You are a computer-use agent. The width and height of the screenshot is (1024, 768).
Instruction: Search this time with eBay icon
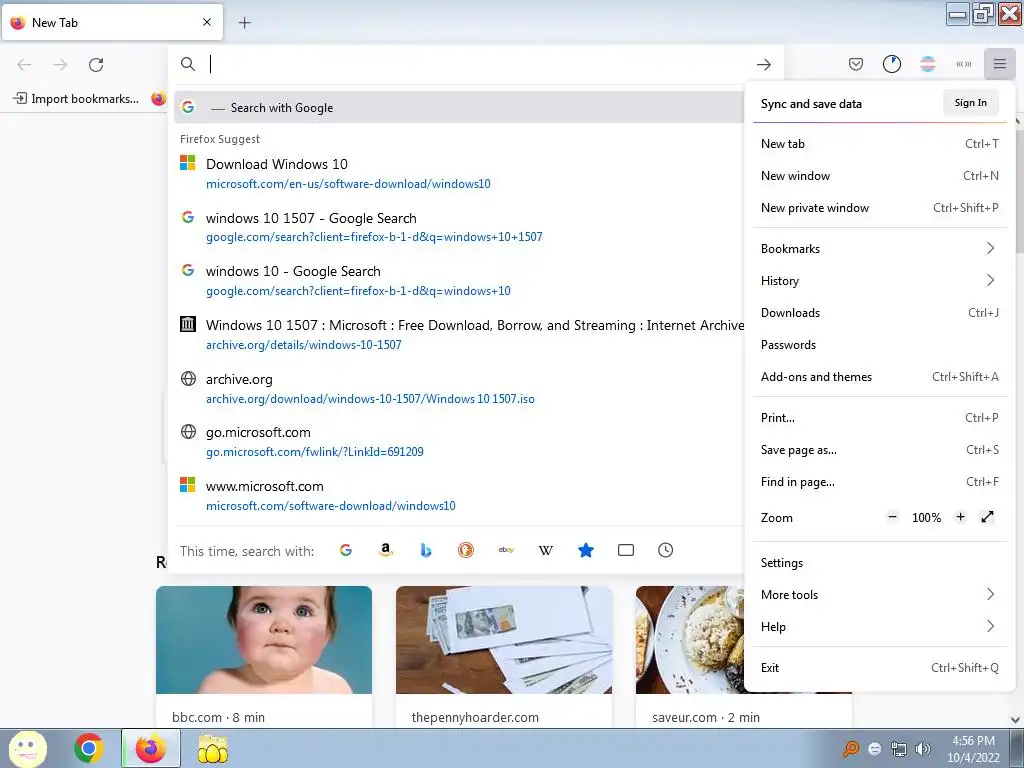506,551
